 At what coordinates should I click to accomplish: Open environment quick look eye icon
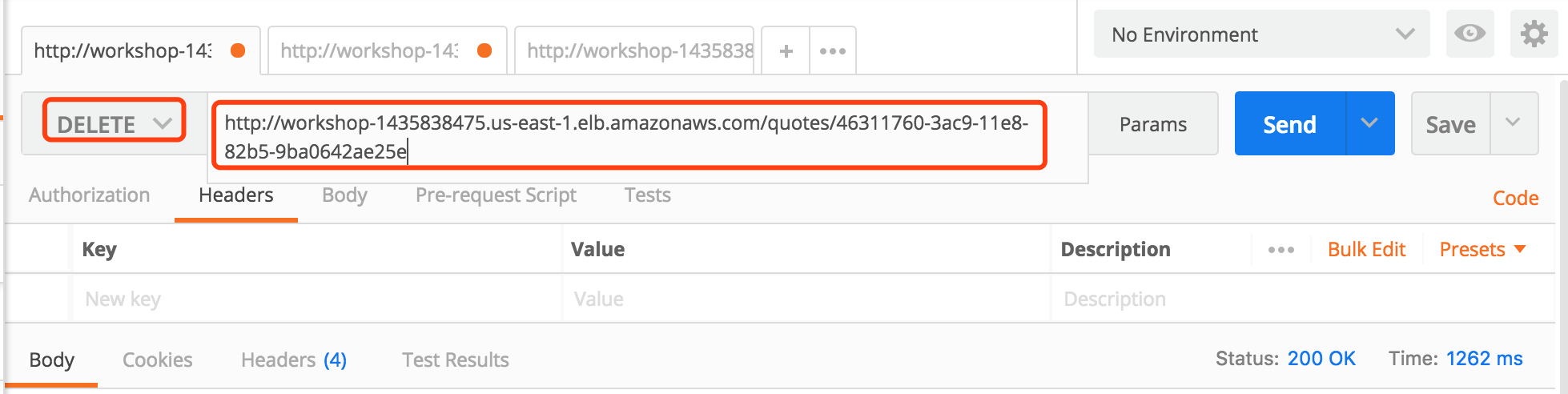[x=1469, y=34]
